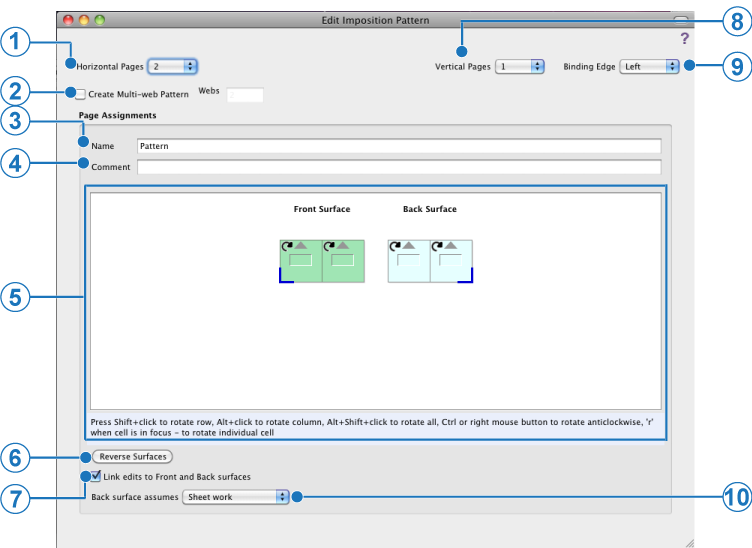Enable the Create Multi-web Pattern checkbox

(x=81, y=95)
